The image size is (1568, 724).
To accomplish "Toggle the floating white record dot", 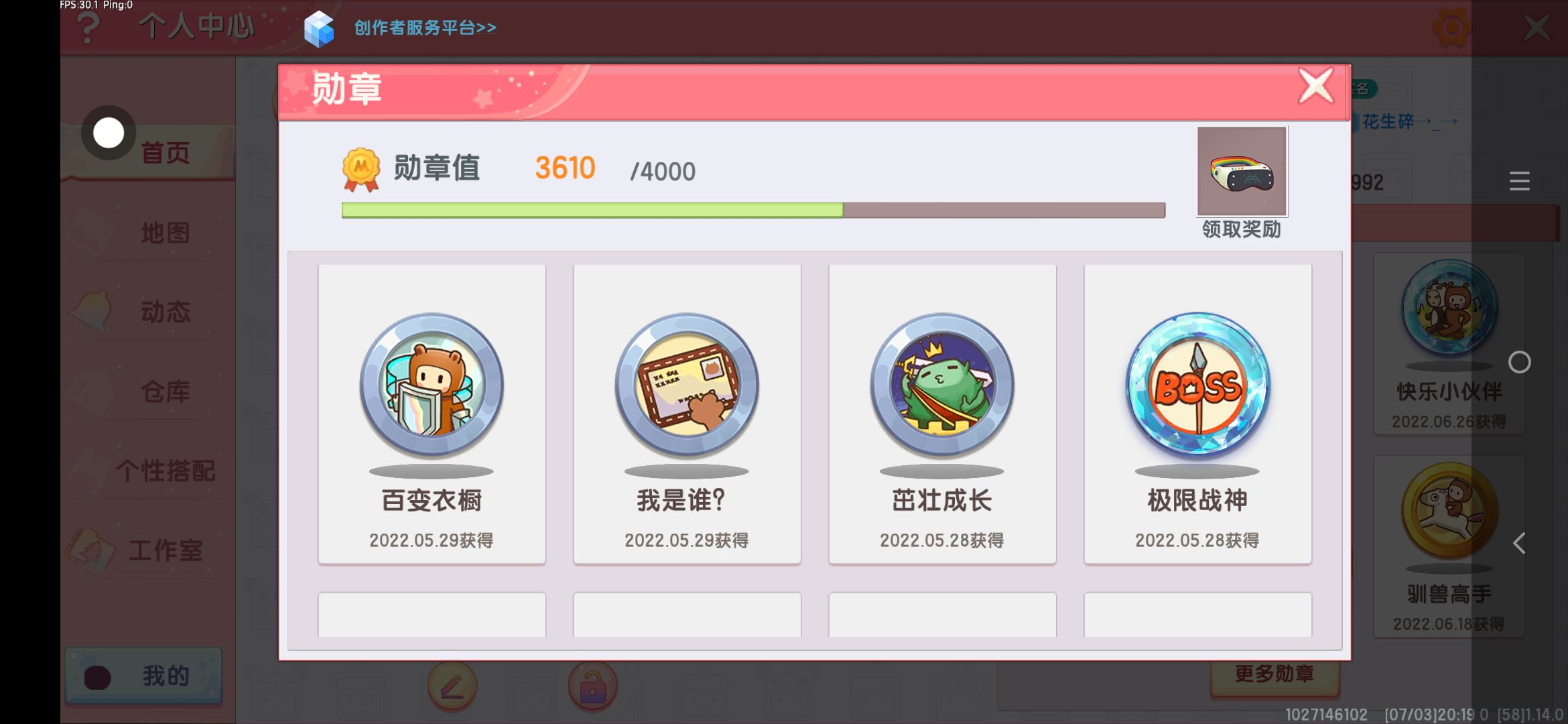I will tap(109, 133).
